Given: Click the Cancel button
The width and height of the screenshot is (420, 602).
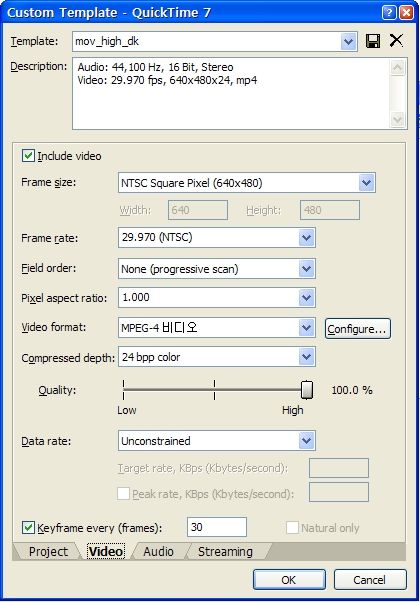Looking at the screenshot, I should tap(370, 579).
